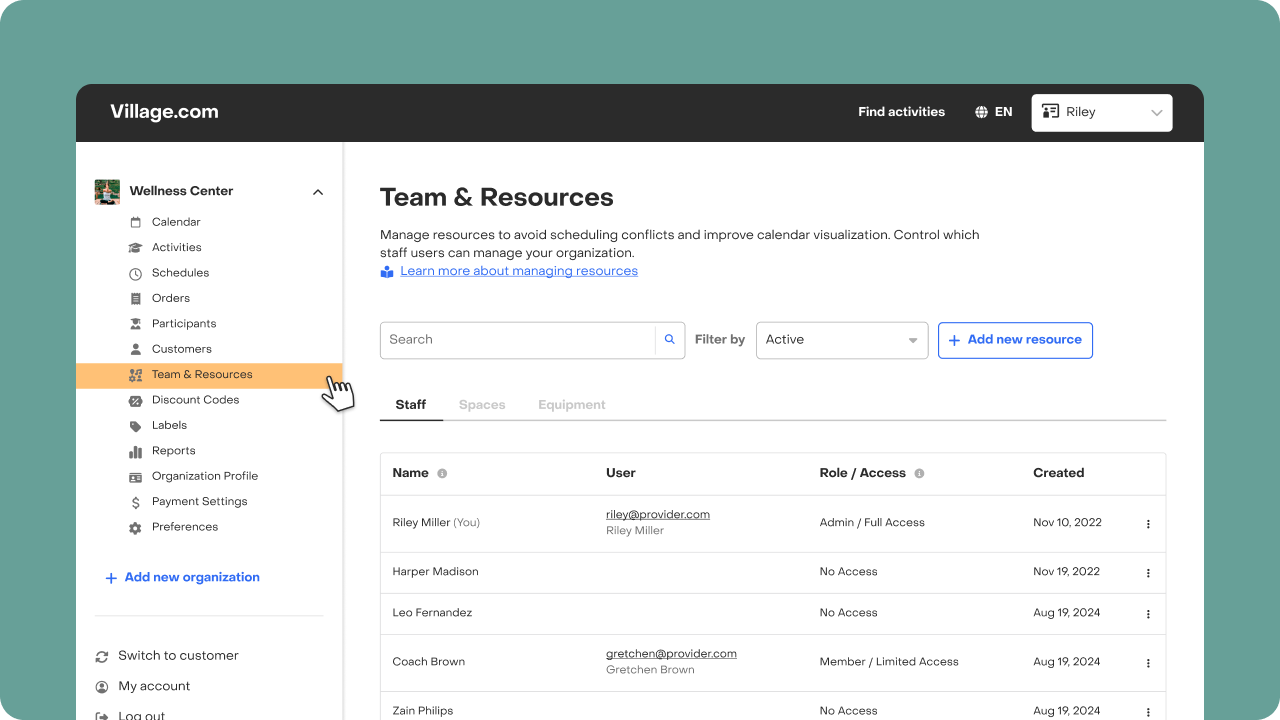The image size is (1280, 720).
Task: Click the Schedules clock icon
Action: click(136, 273)
